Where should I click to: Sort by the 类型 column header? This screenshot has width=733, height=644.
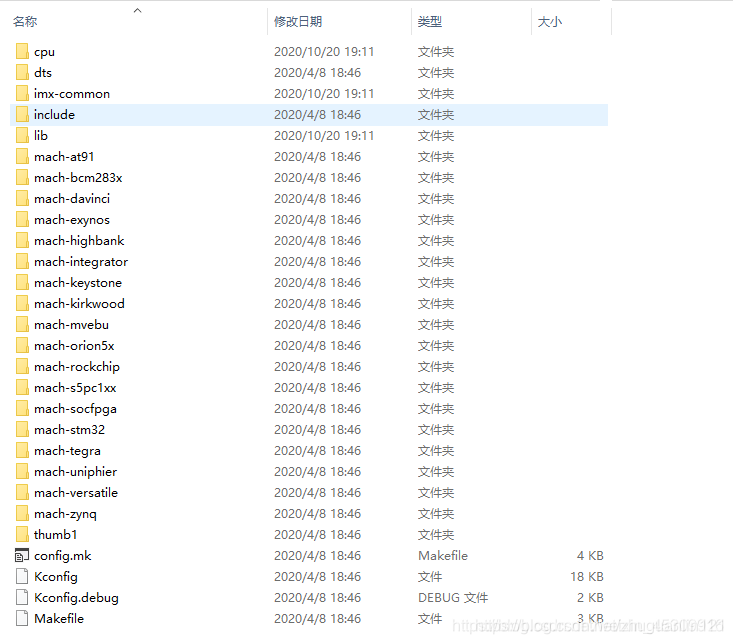pos(430,21)
